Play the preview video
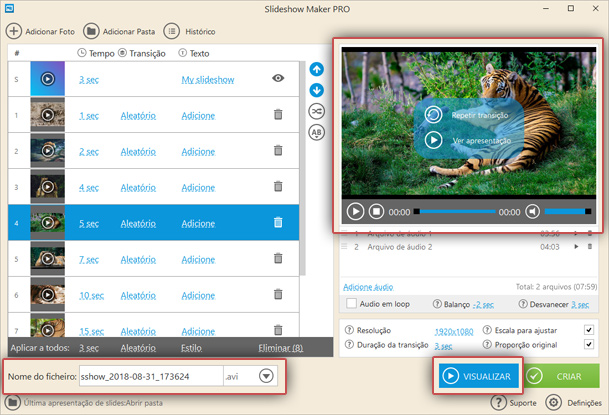 pyautogui.click(x=355, y=212)
